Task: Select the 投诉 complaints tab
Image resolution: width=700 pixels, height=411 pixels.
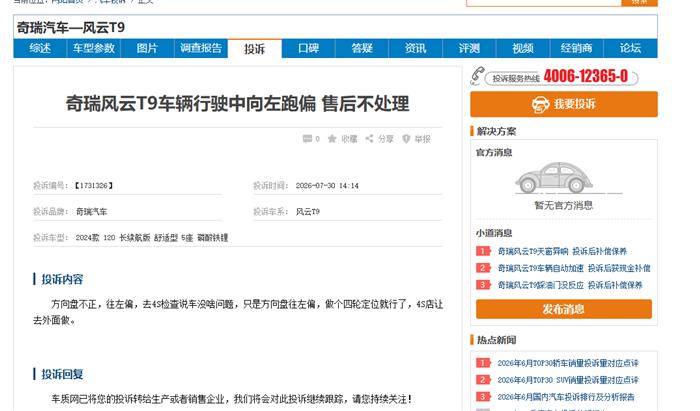Action: pos(254,49)
